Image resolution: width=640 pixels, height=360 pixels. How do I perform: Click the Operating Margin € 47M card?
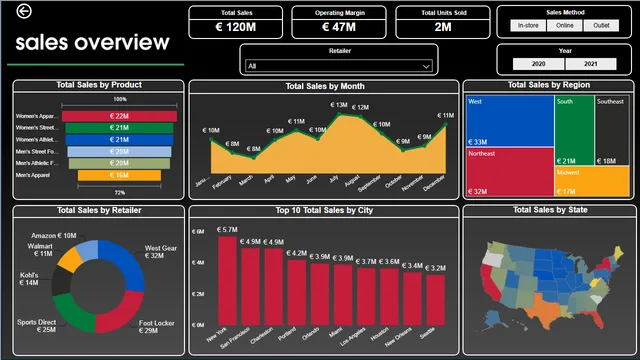pyautogui.click(x=339, y=22)
